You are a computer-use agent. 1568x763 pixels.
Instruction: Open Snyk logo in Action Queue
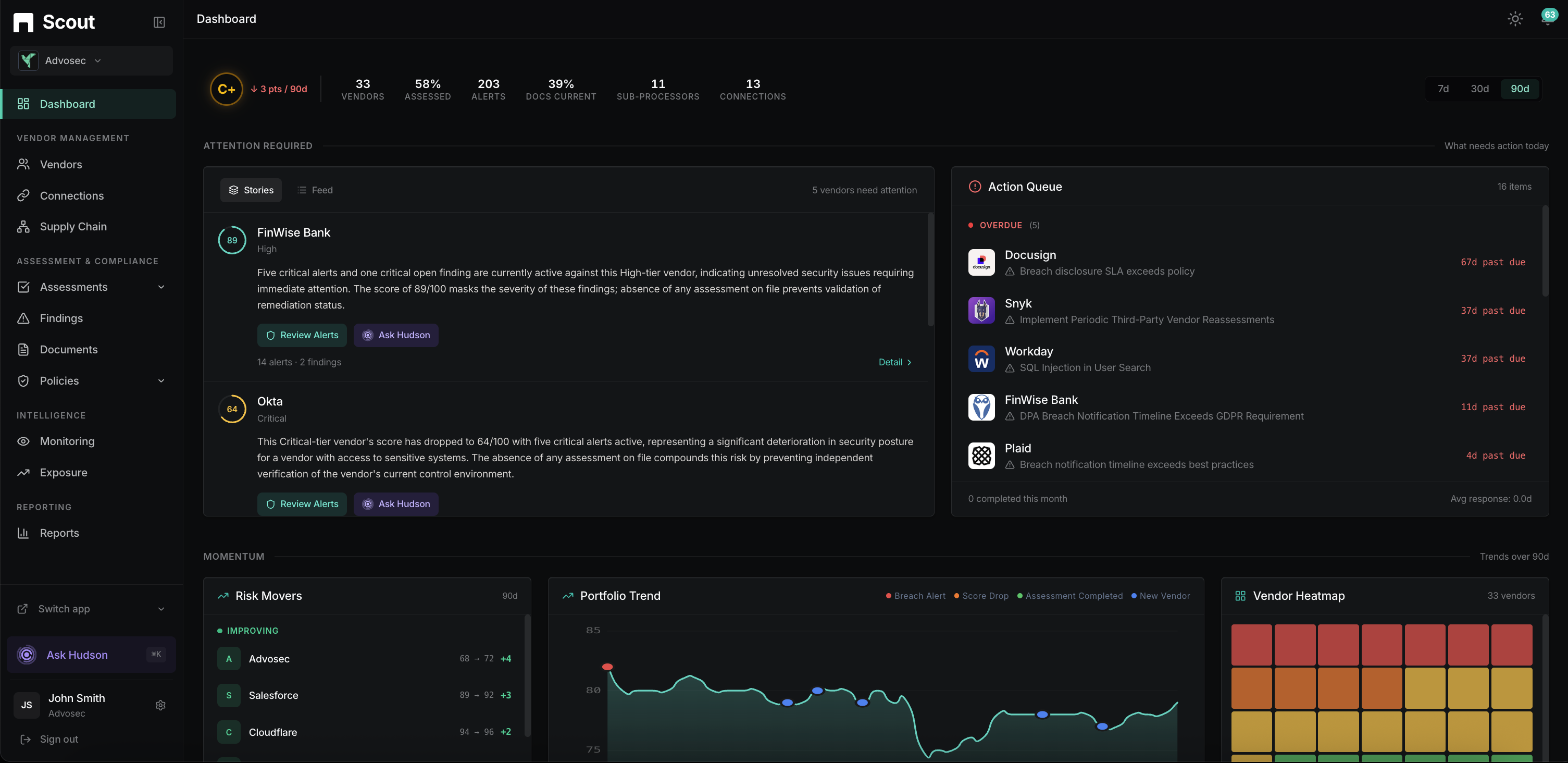[982, 311]
